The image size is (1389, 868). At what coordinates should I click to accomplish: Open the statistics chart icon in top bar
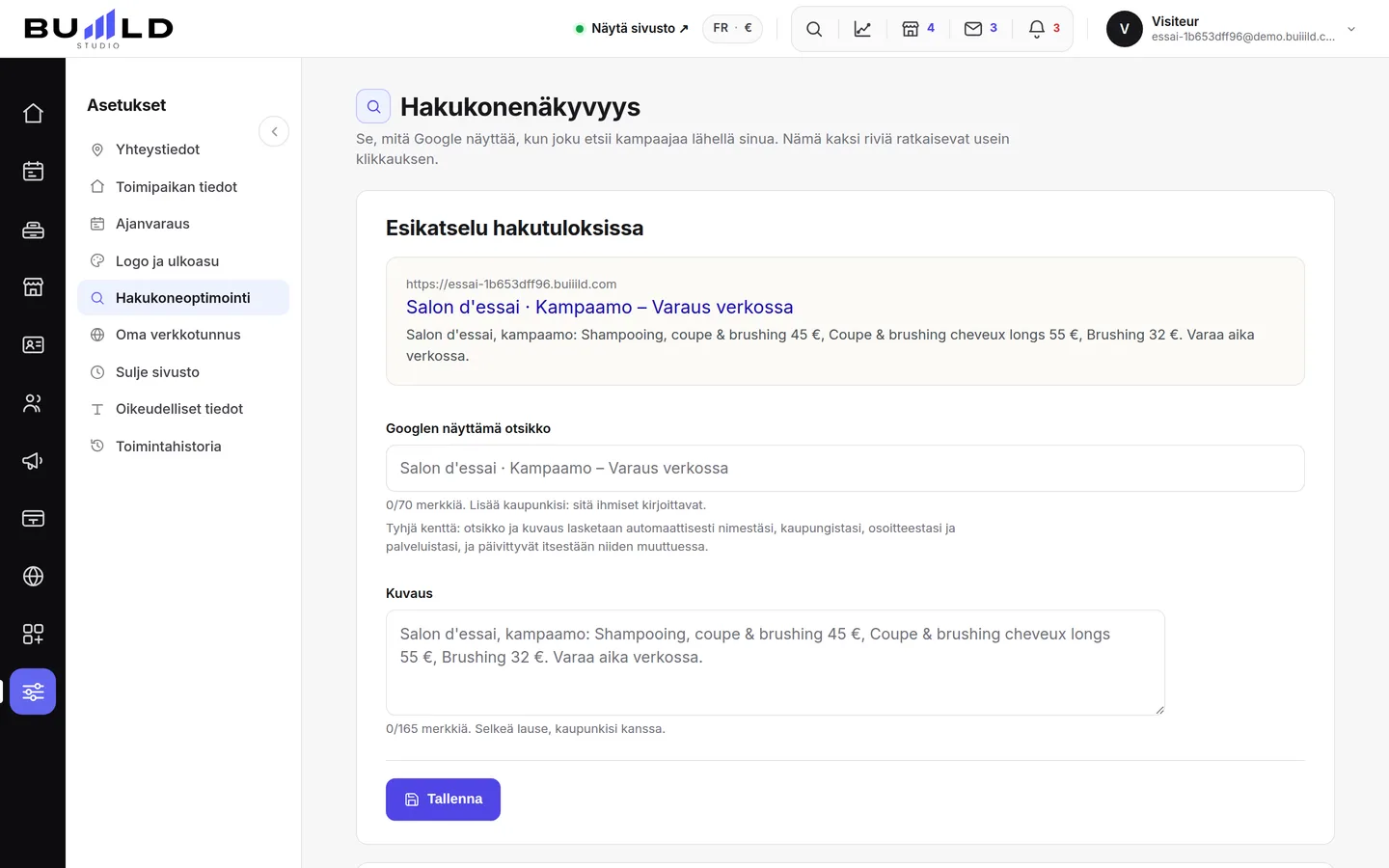pyautogui.click(x=862, y=29)
